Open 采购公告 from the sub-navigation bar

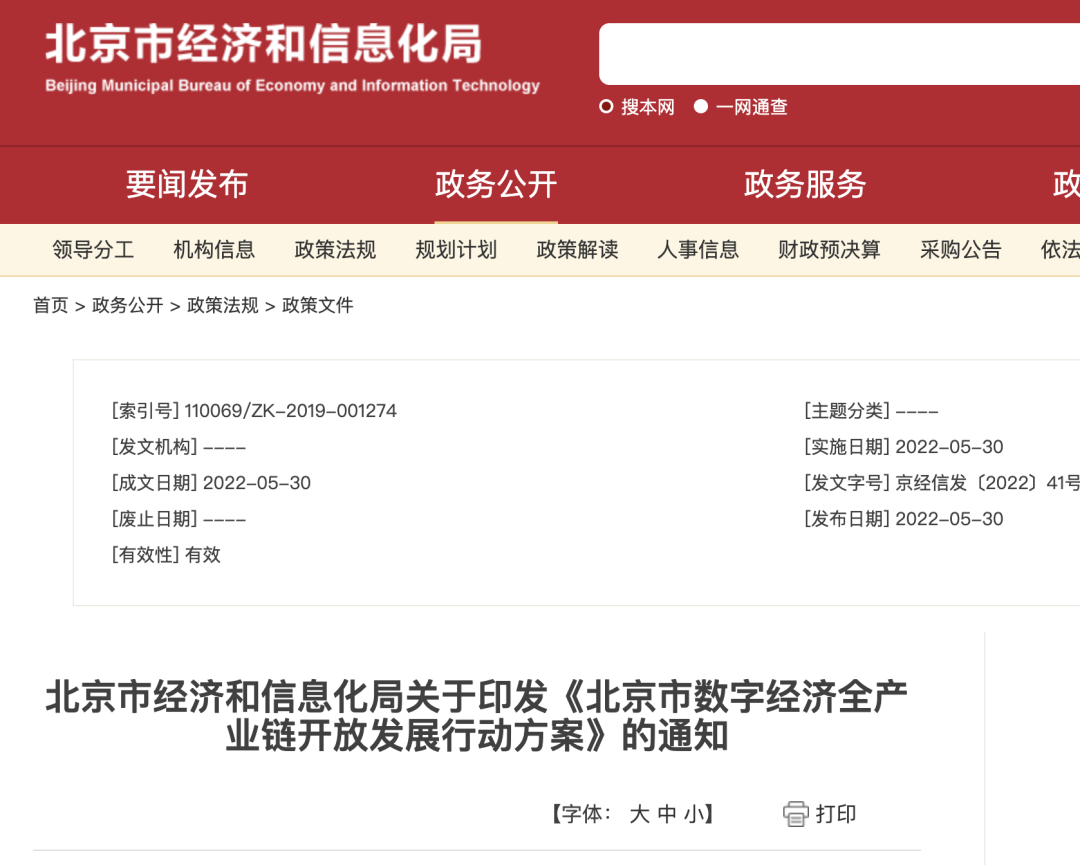coord(960,250)
